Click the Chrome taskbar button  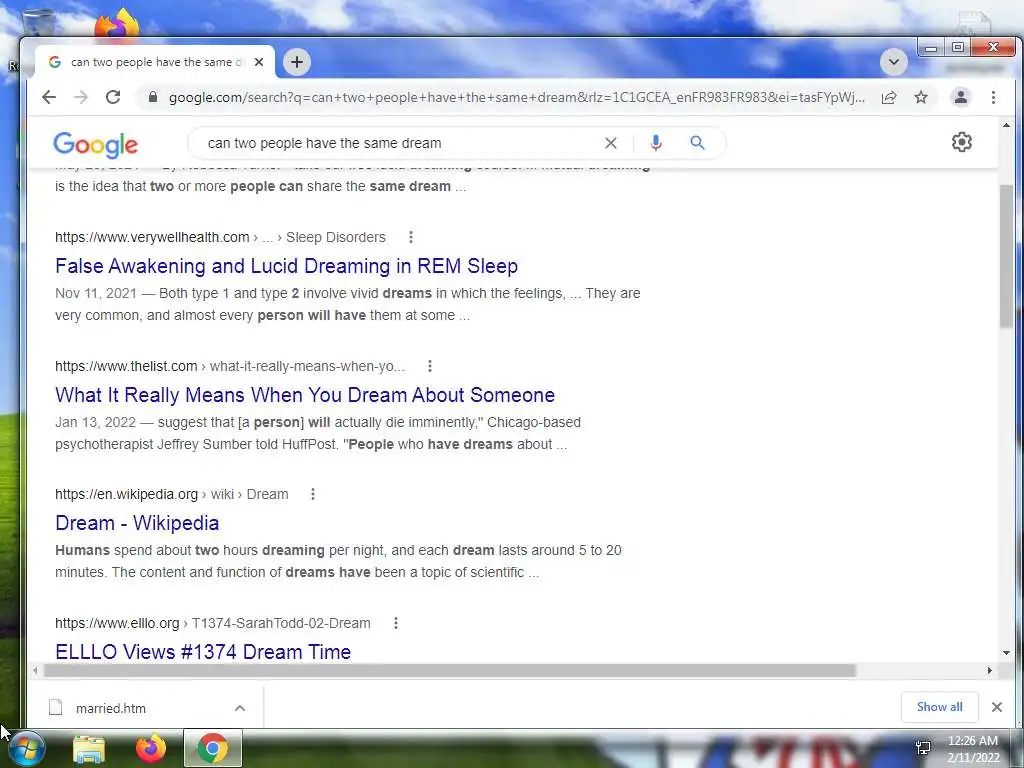click(213, 748)
